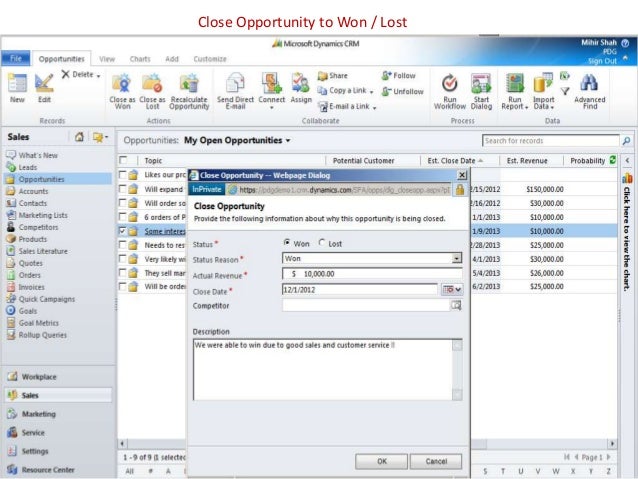Open Goals in the Sales navigation
The image size is (638, 479).
(x=28, y=311)
